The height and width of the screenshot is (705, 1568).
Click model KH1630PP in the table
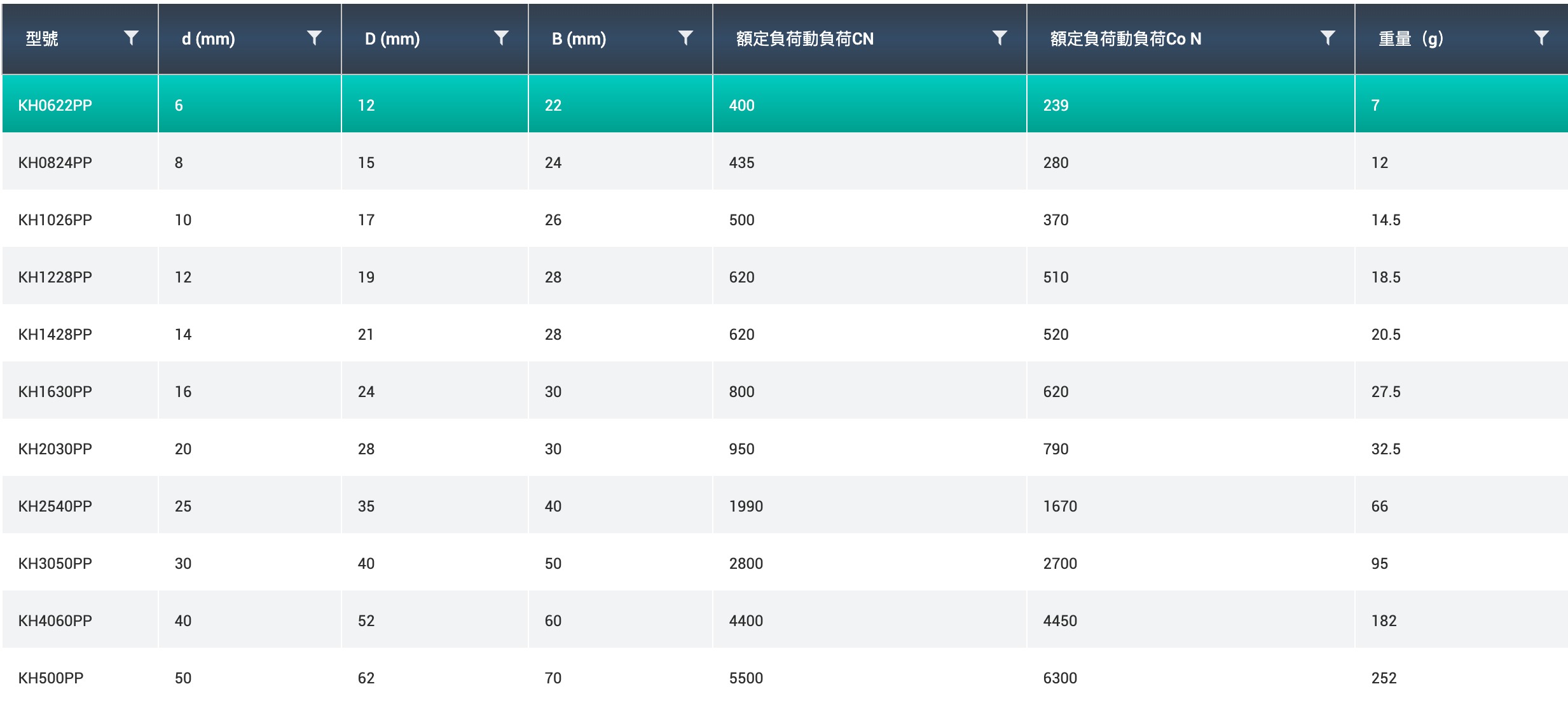pos(55,391)
